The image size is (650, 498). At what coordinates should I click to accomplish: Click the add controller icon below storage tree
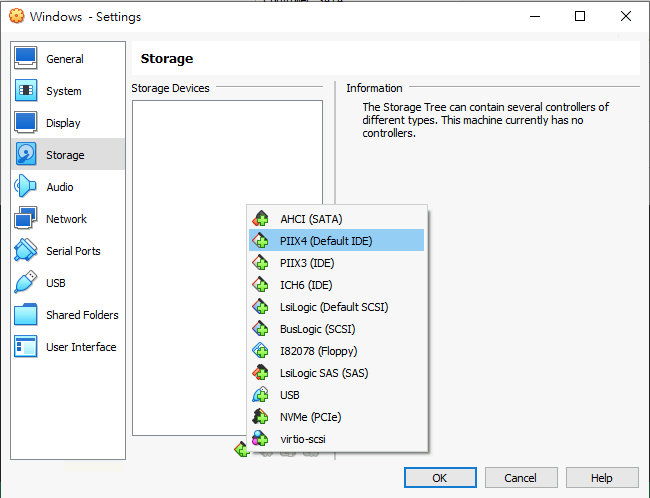coord(241,450)
